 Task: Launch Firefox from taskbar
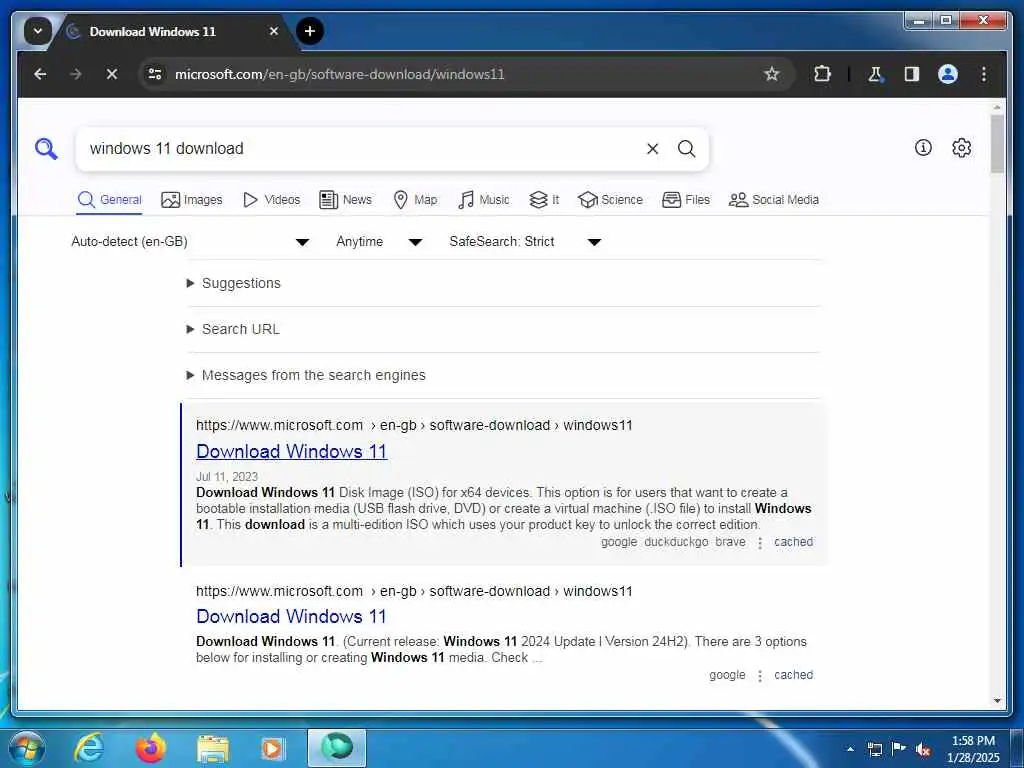point(150,748)
